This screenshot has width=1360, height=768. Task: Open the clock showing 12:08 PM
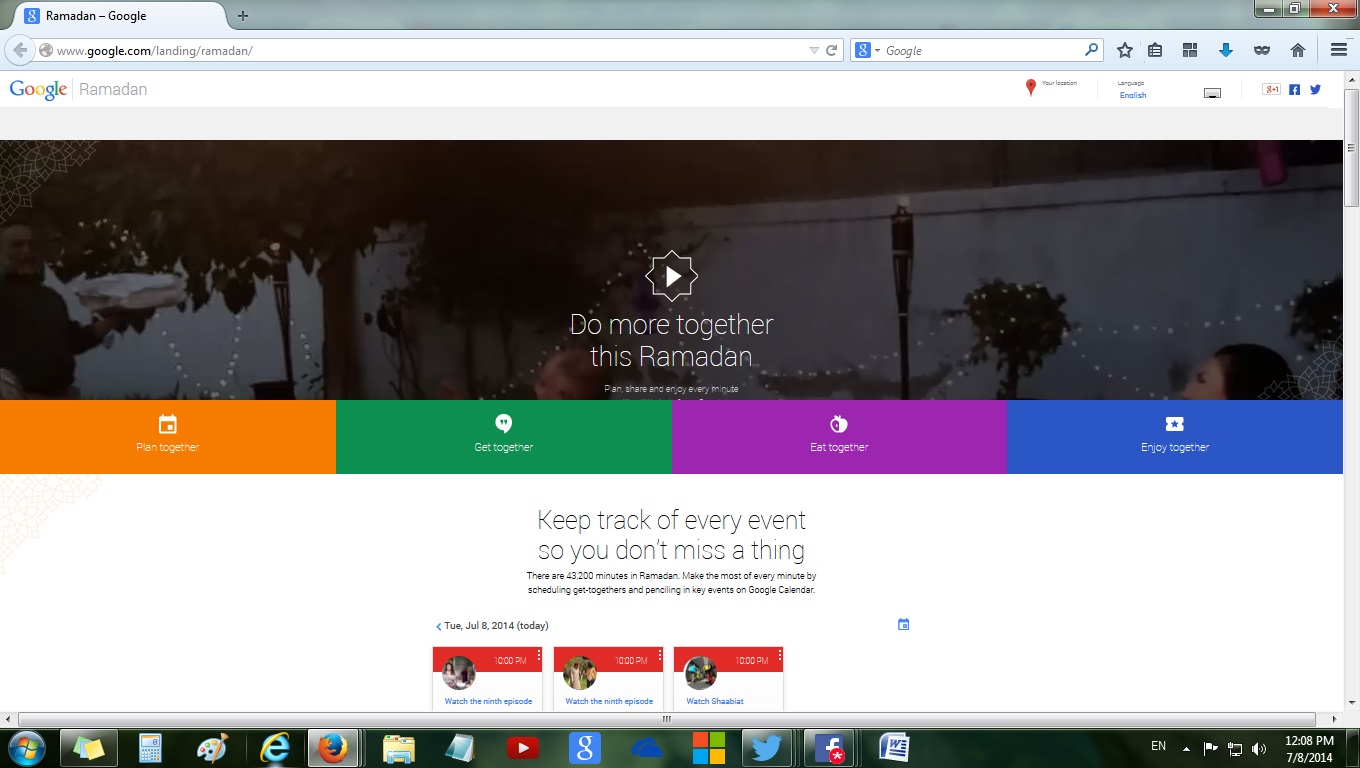(x=1308, y=748)
